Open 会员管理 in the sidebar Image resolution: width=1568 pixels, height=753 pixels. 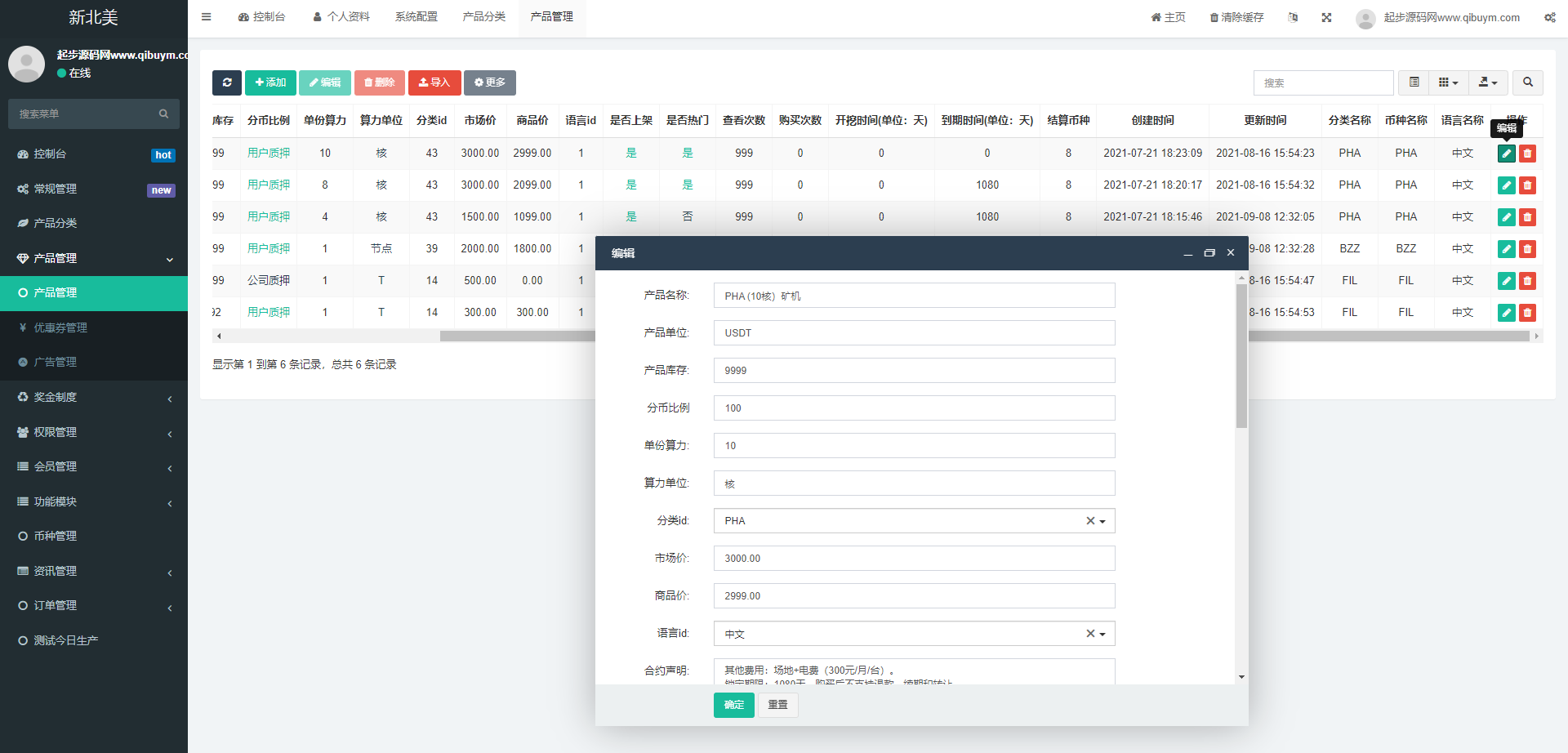pyautogui.click(x=56, y=466)
